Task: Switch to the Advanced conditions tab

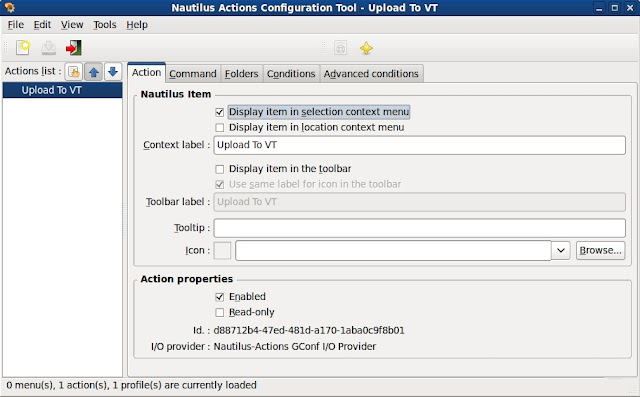Action: coord(371,74)
